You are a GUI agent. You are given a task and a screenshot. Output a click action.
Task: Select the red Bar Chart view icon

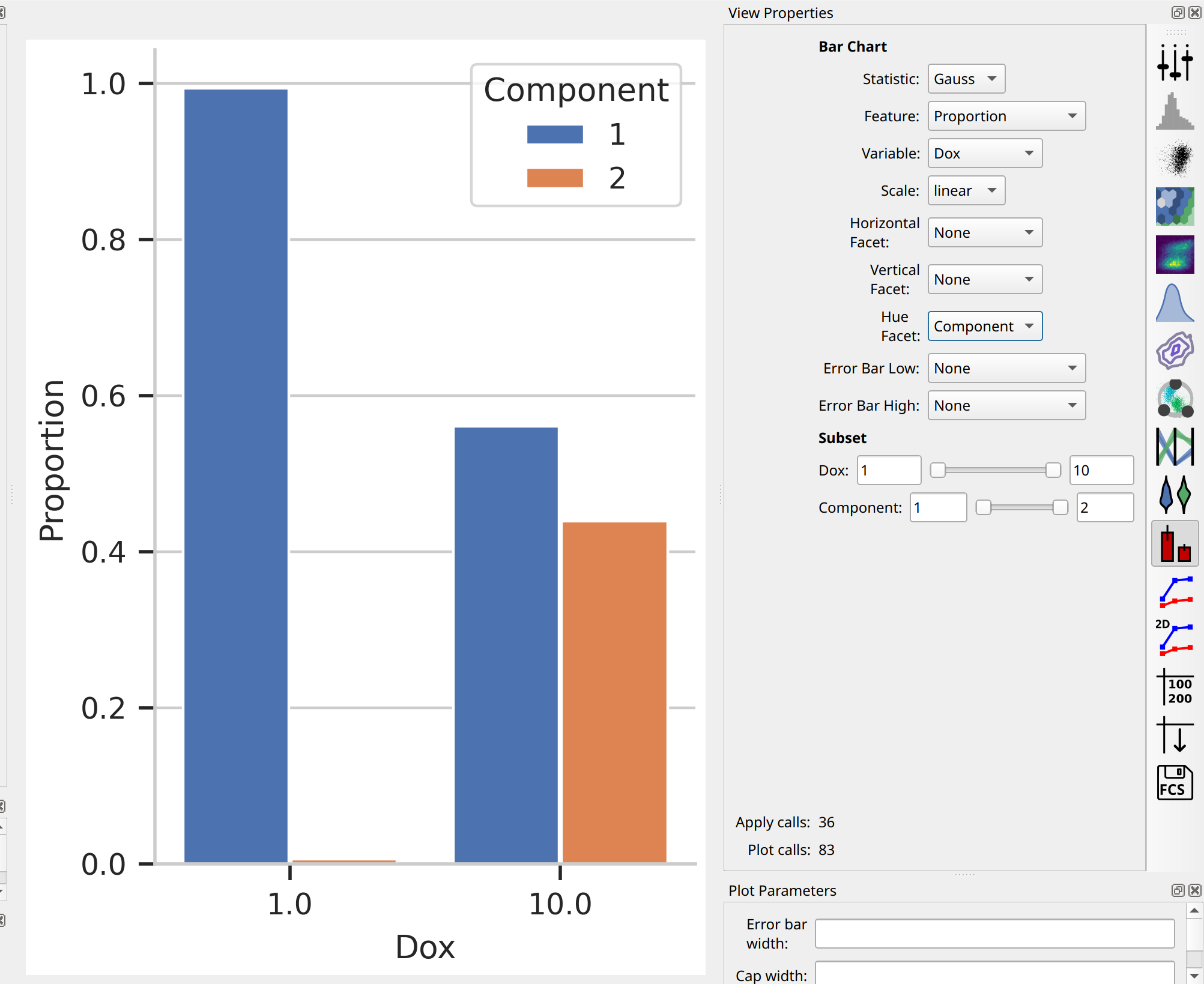[1175, 543]
